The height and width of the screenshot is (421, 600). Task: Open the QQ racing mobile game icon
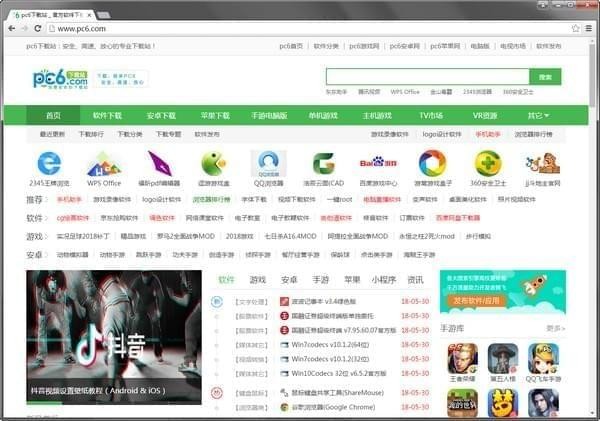click(543, 359)
